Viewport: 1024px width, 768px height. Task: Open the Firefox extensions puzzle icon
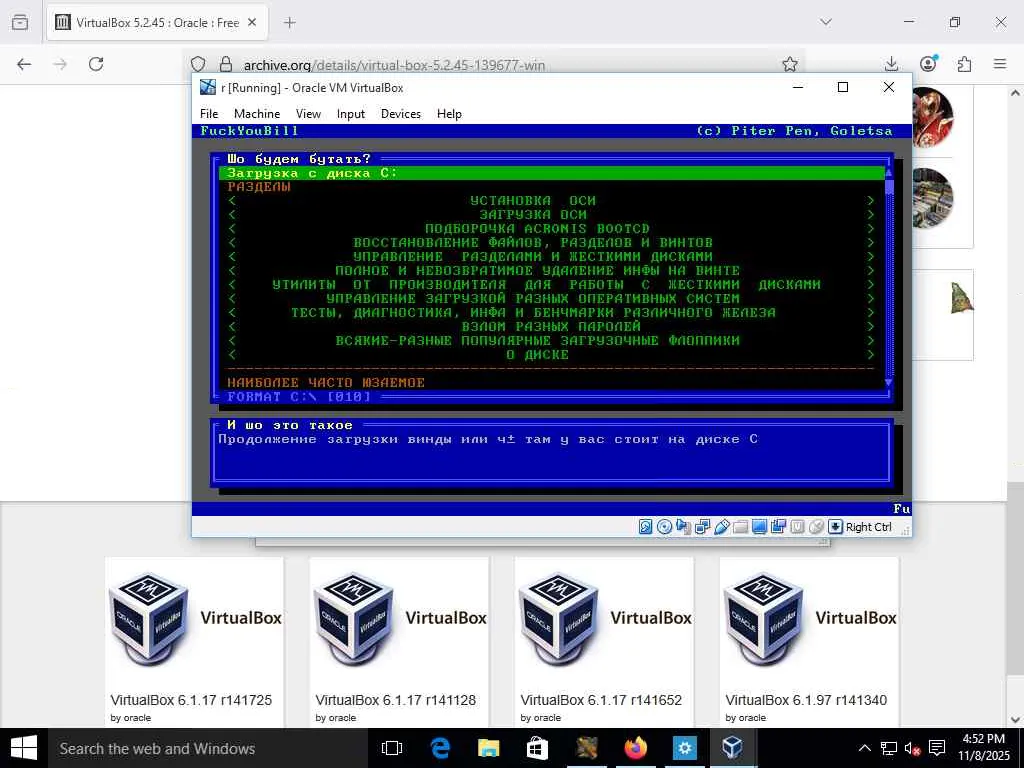point(965,64)
